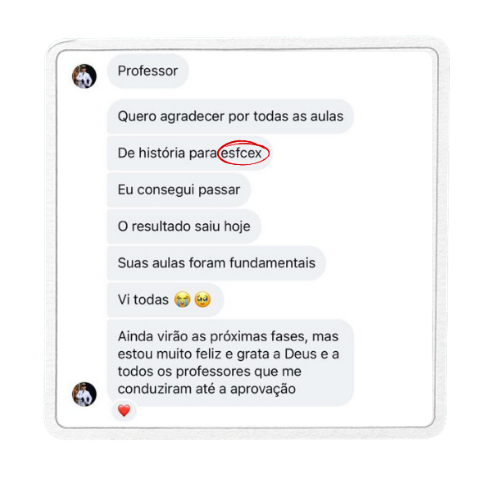This screenshot has height=500, width=500.
Task: Click the word 'hoje' in the result message
Action: [237, 227]
